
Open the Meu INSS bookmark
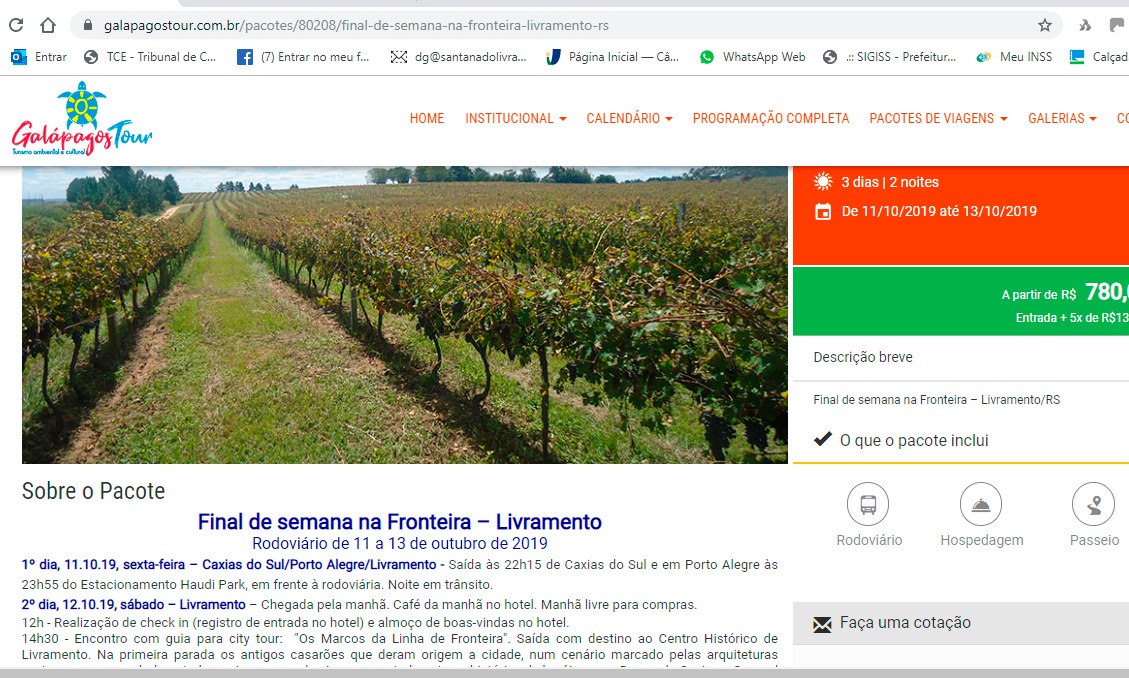pyautogui.click(x=1015, y=57)
